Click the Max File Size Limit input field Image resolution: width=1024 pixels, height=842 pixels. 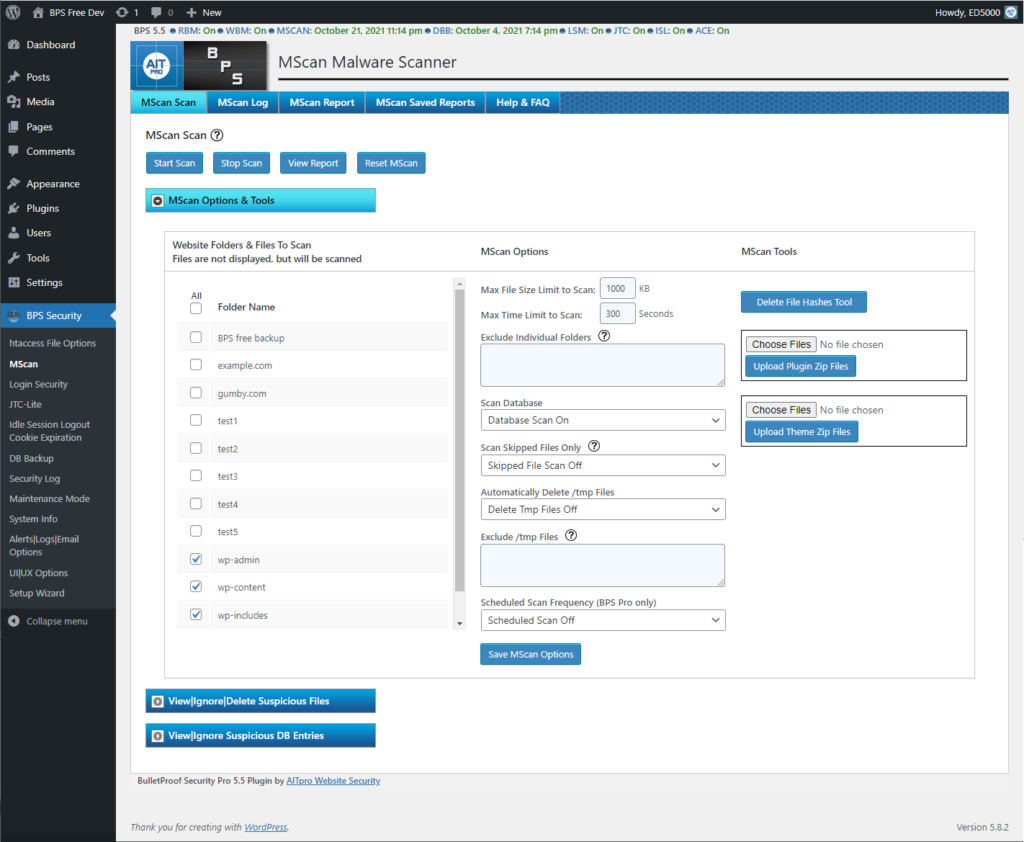(618, 289)
